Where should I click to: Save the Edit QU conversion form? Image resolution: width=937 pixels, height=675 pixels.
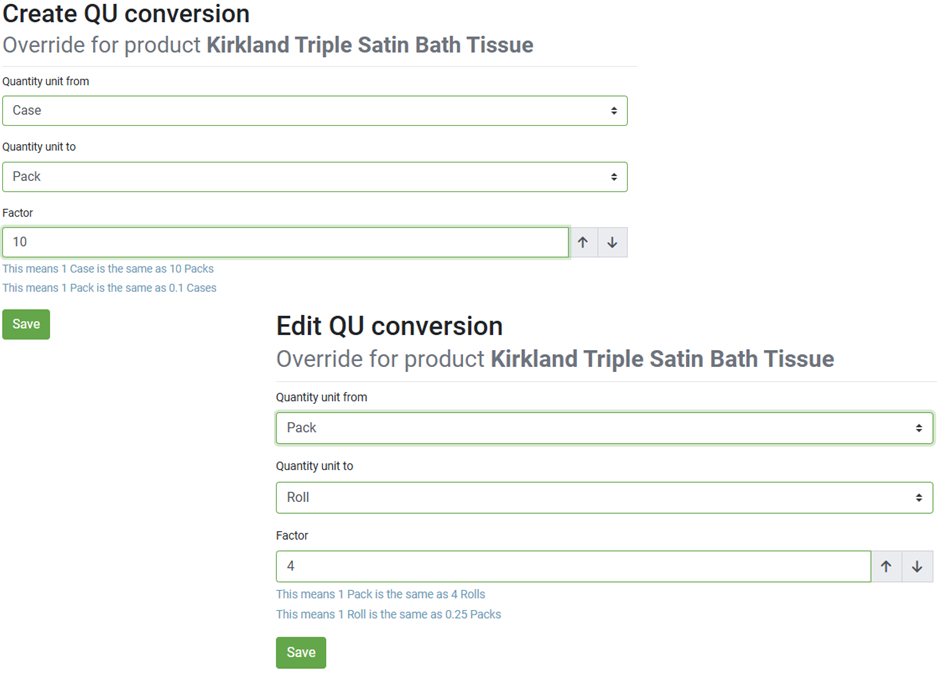tap(301, 652)
